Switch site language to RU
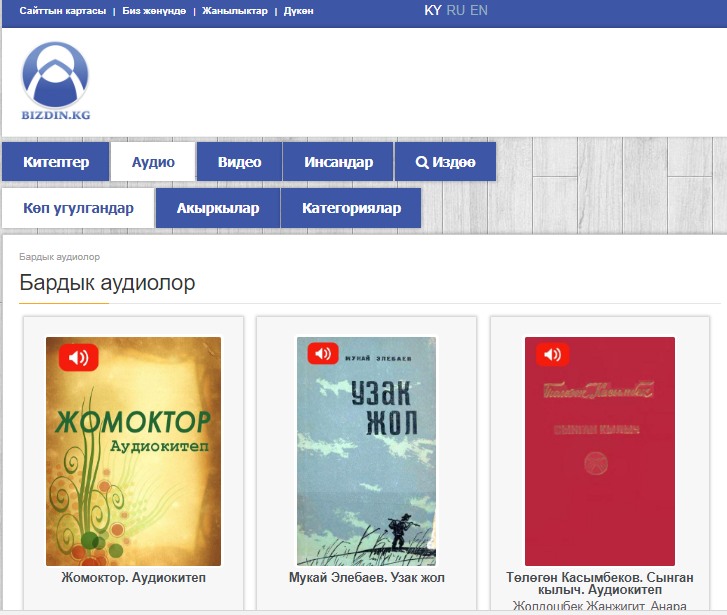The image size is (727, 615). tap(455, 10)
